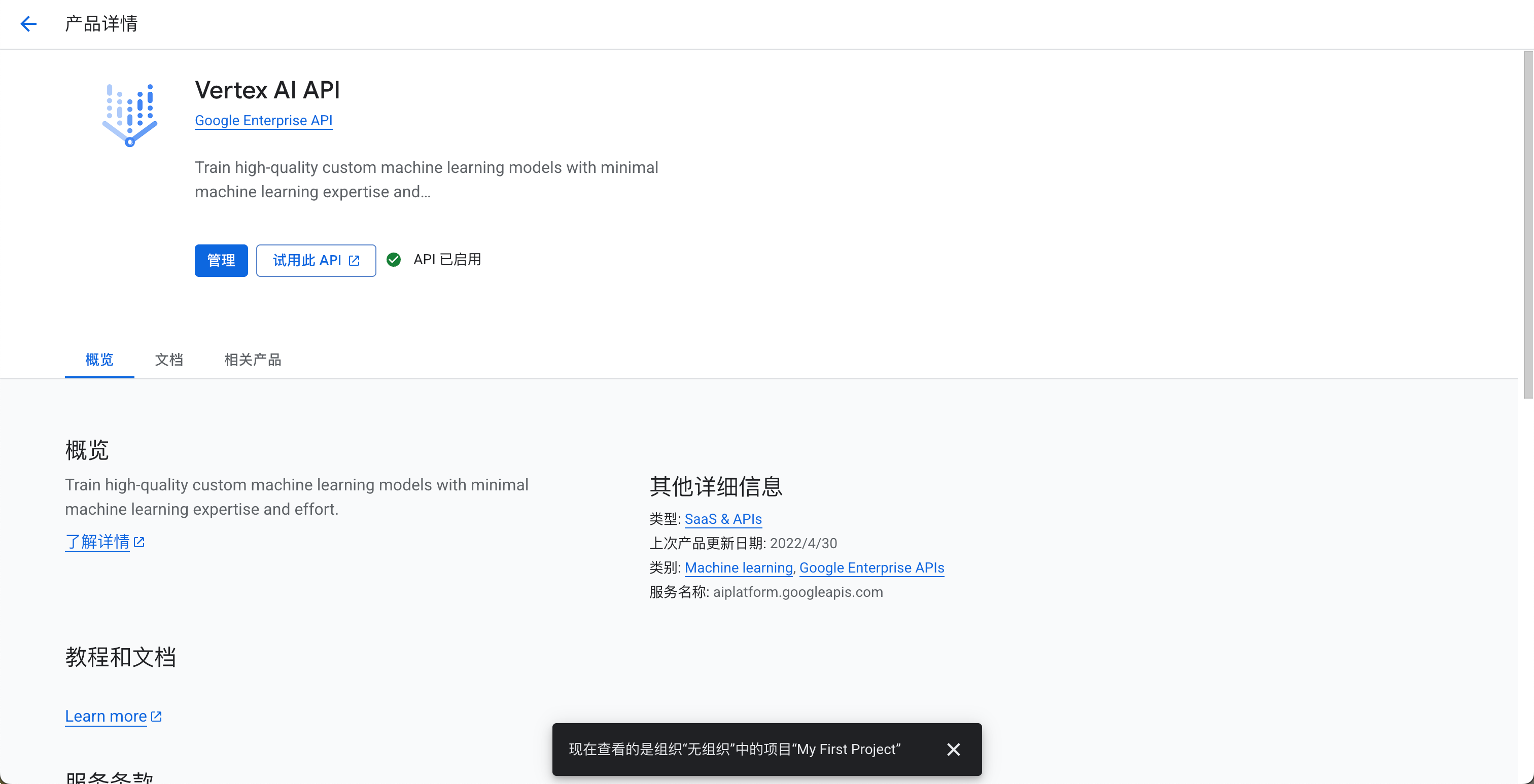Follow the Learn more link
This screenshot has width=1534, height=784.
point(106,716)
